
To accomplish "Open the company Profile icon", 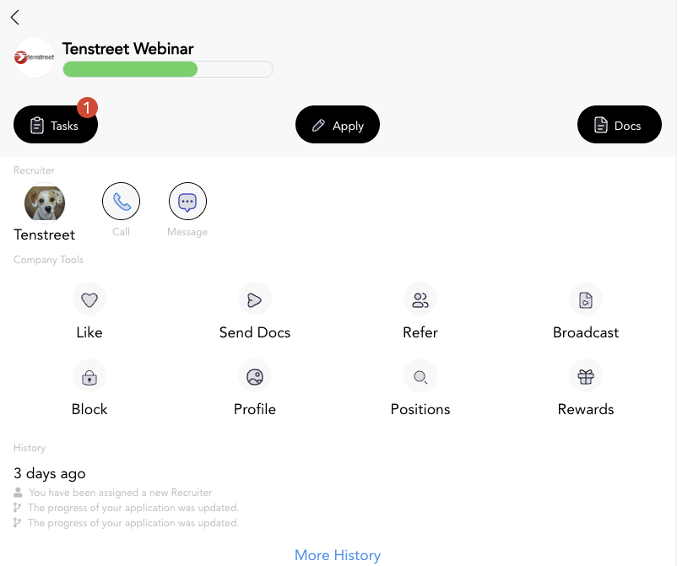I will click(x=255, y=376).
